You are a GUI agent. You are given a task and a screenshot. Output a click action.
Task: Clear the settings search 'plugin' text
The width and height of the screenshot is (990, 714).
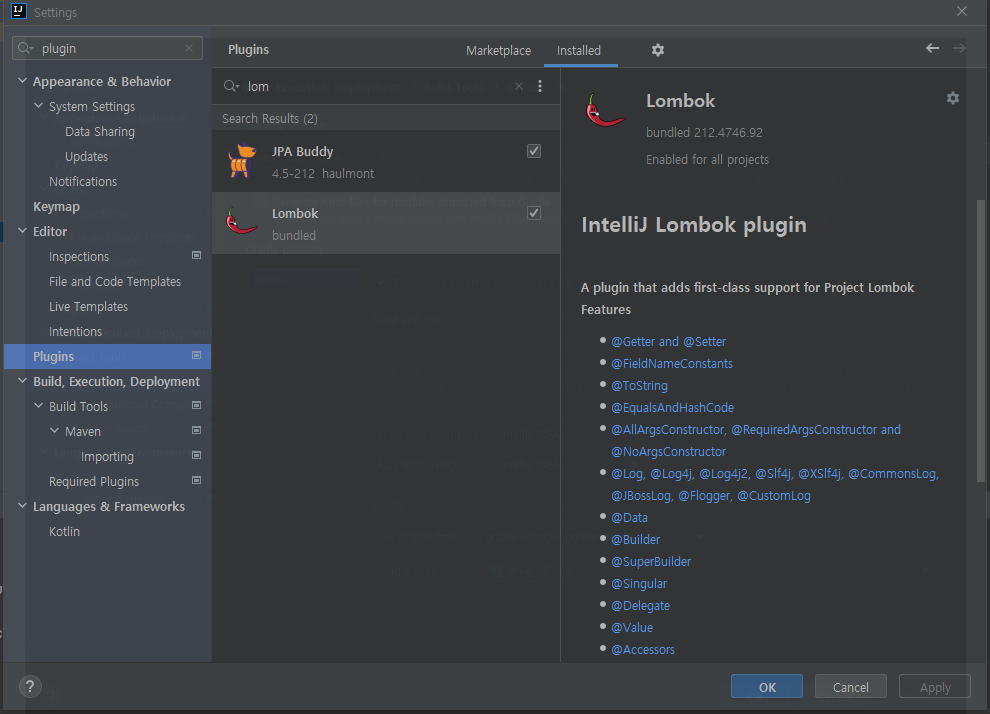click(x=189, y=48)
